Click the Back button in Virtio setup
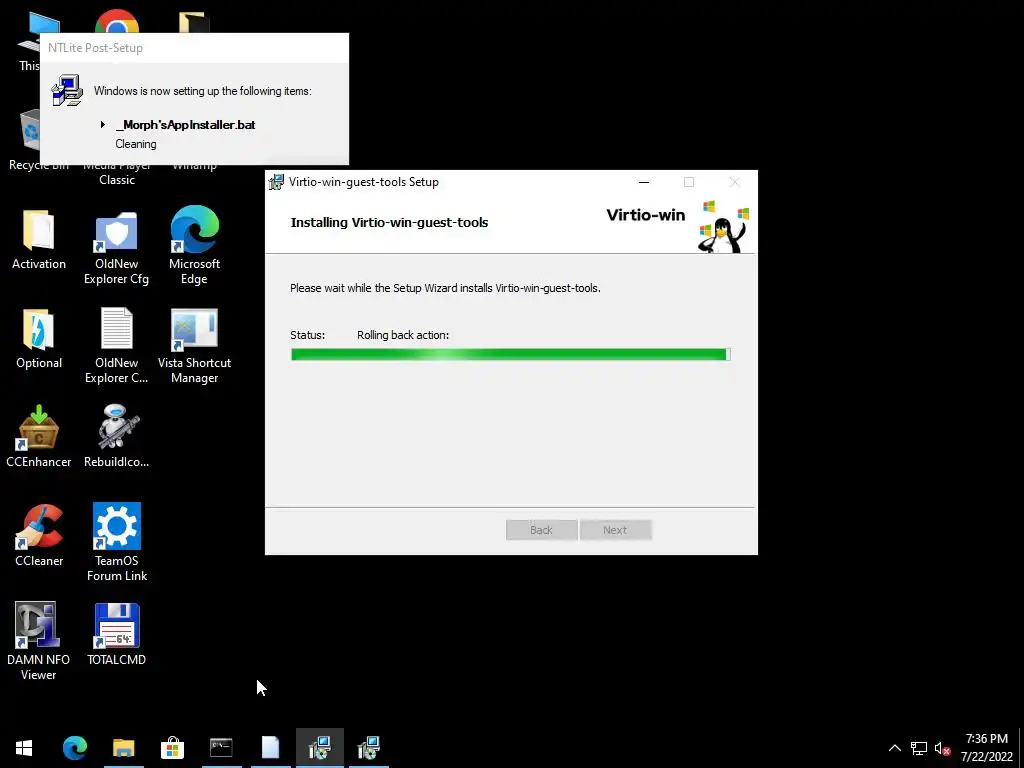 click(541, 530)
